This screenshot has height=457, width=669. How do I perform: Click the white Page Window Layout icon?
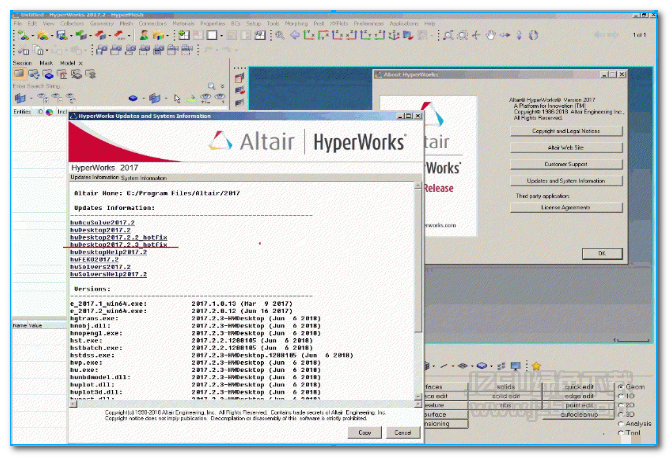point(212,35)
